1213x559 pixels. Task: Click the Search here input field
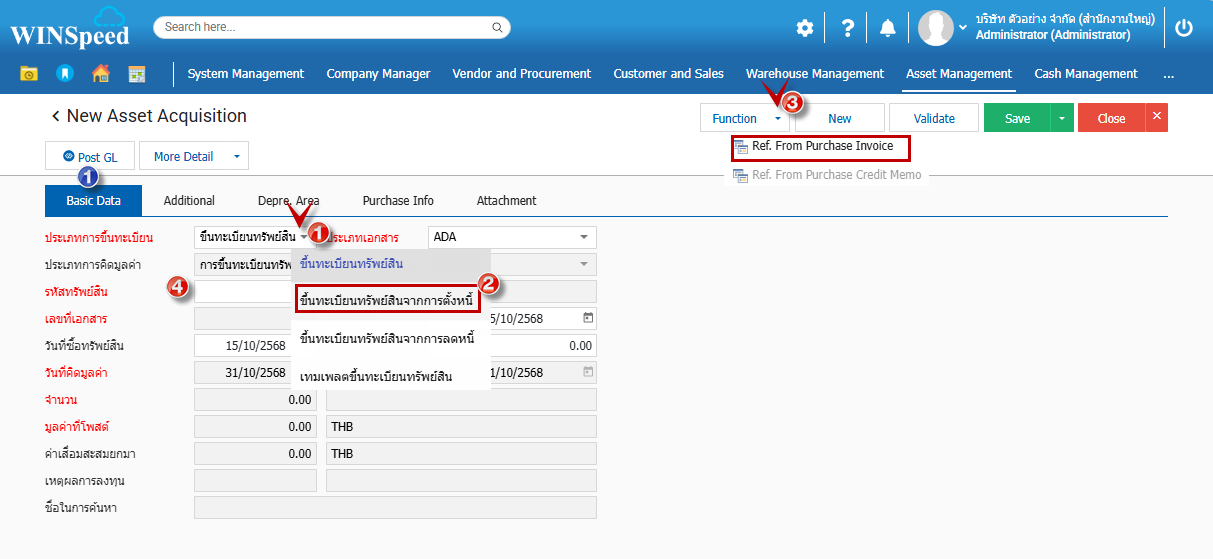(x=330, y=28)
